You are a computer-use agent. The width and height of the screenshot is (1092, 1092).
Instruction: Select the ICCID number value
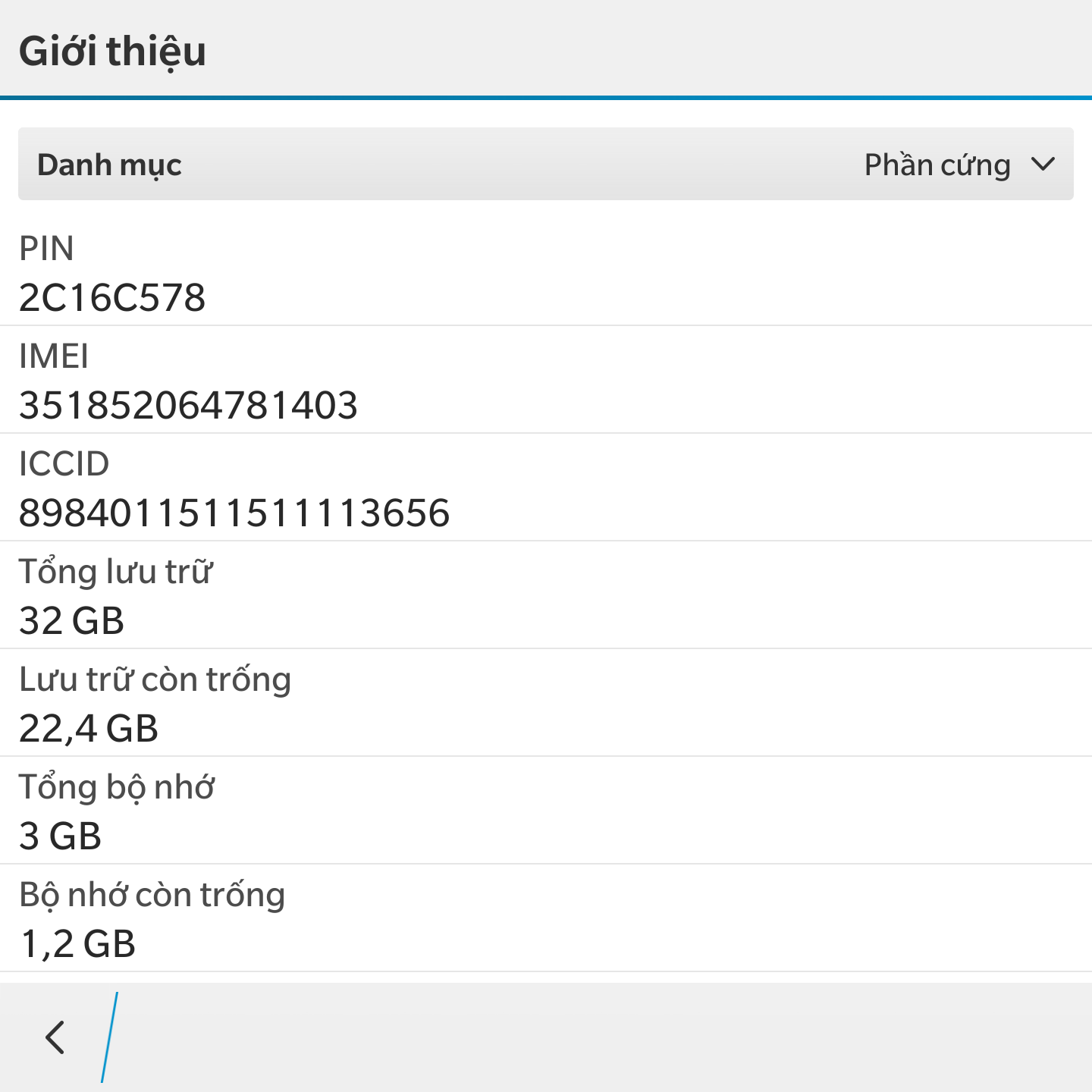click(x=234, y=513)
